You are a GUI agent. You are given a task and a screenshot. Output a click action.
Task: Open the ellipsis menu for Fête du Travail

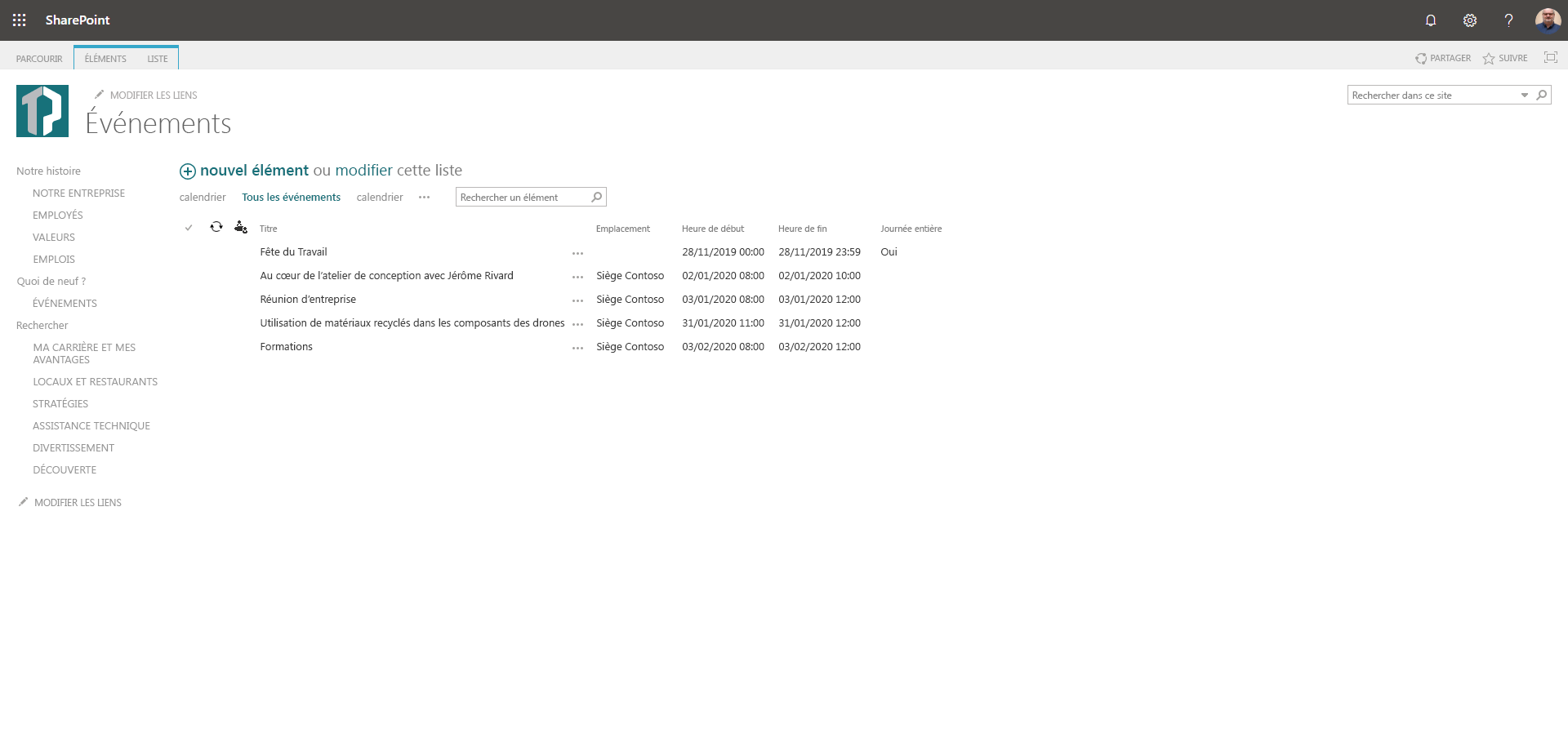[x=578, y=253]
